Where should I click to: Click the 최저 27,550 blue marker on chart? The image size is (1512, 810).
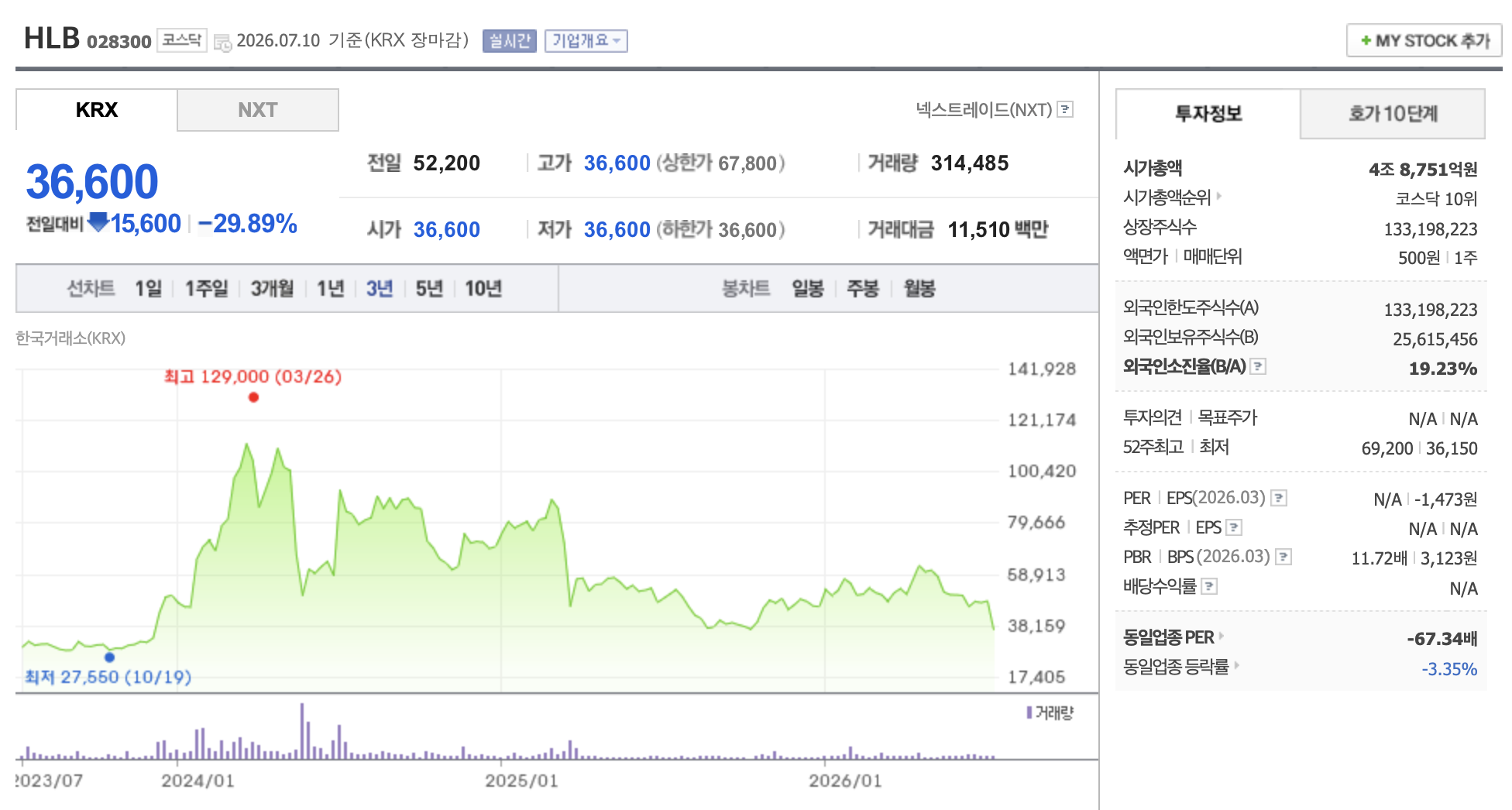click(x=110, y=657)
